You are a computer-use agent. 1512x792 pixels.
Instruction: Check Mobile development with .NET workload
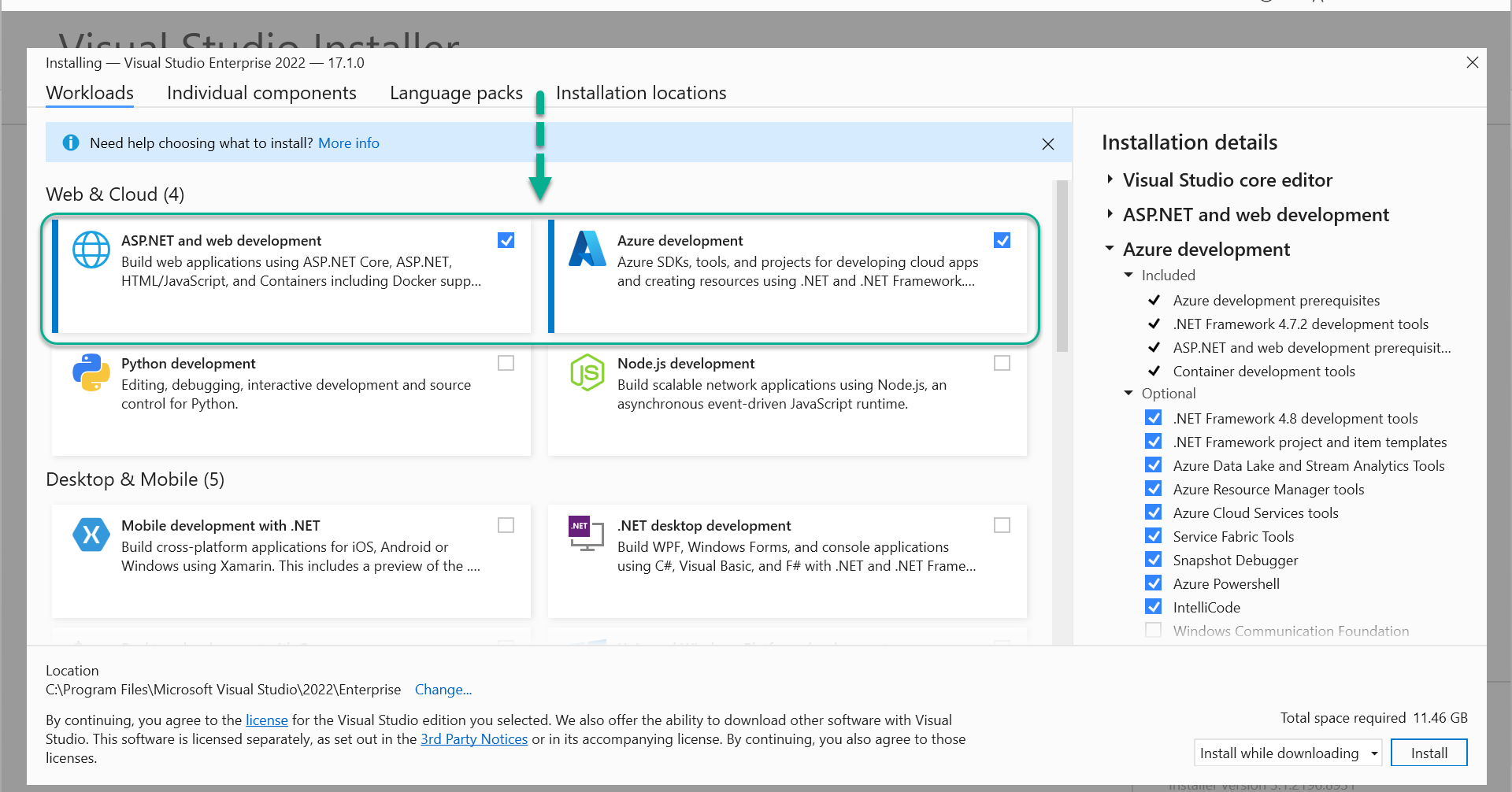coord(506,525)
